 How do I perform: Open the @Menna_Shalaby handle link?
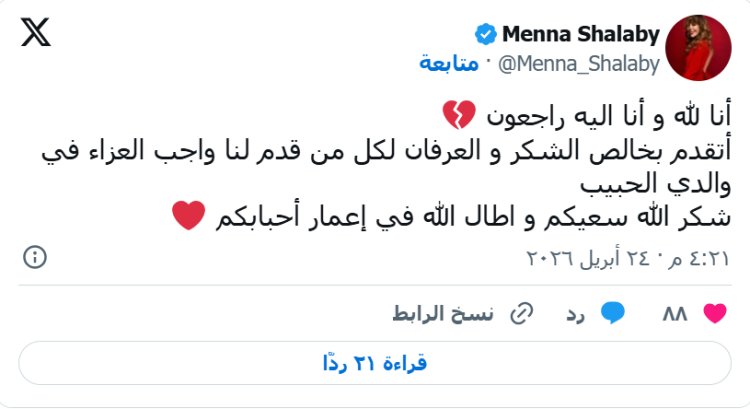click(578, 64)
